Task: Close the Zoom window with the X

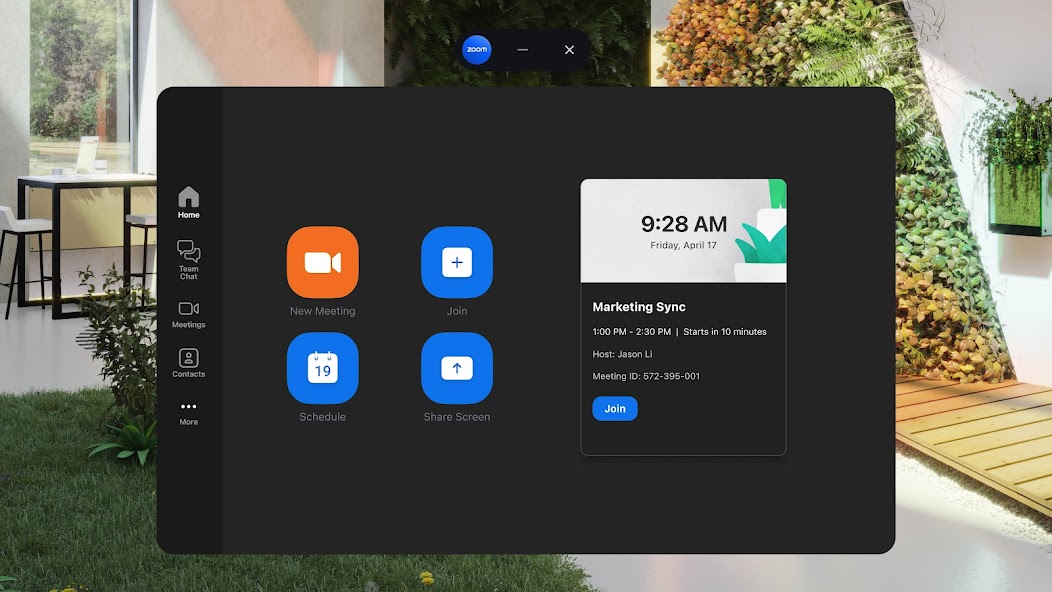Action: [x=569, y=50]
